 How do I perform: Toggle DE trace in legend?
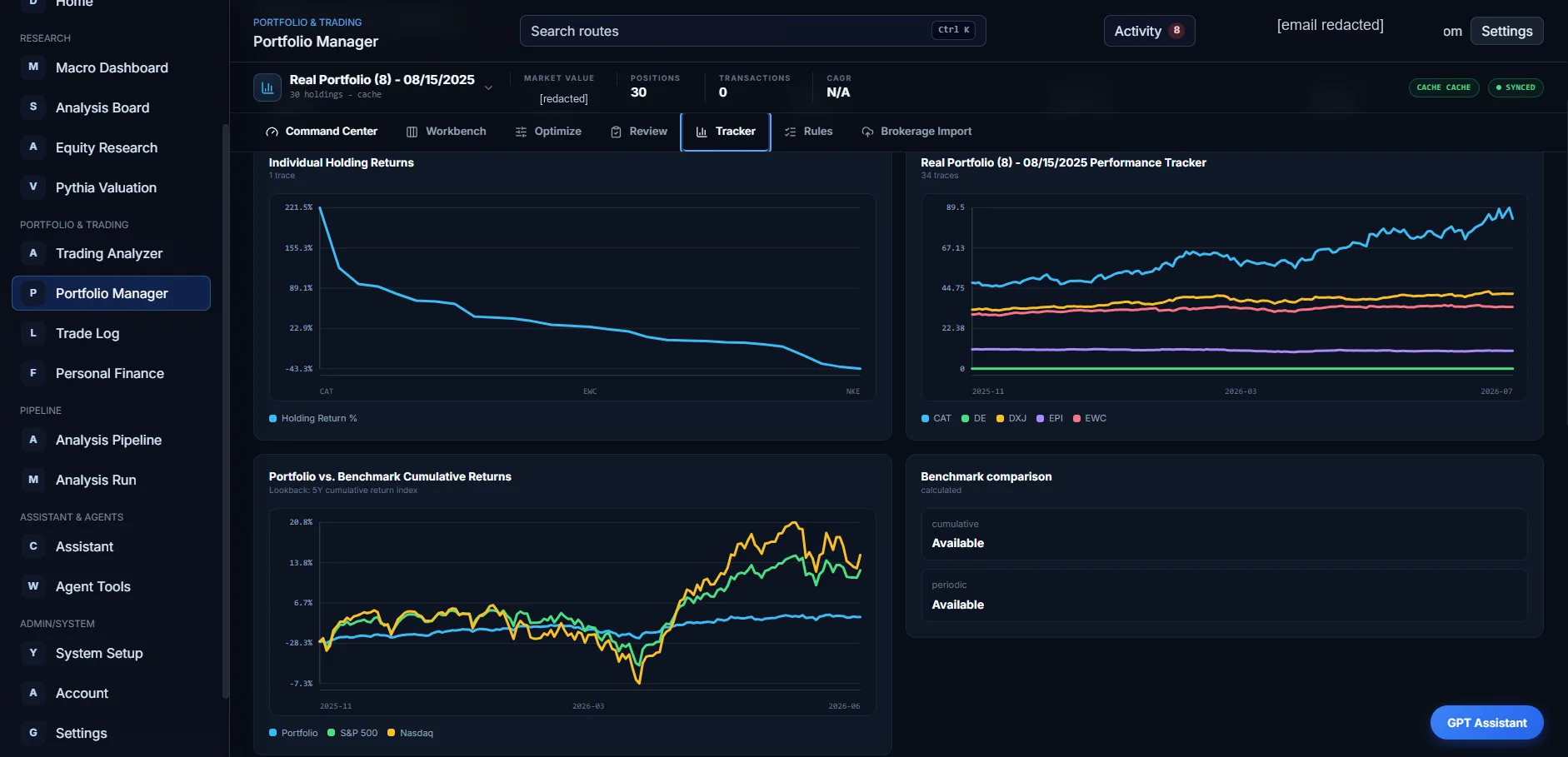click(x=974, y=418)
